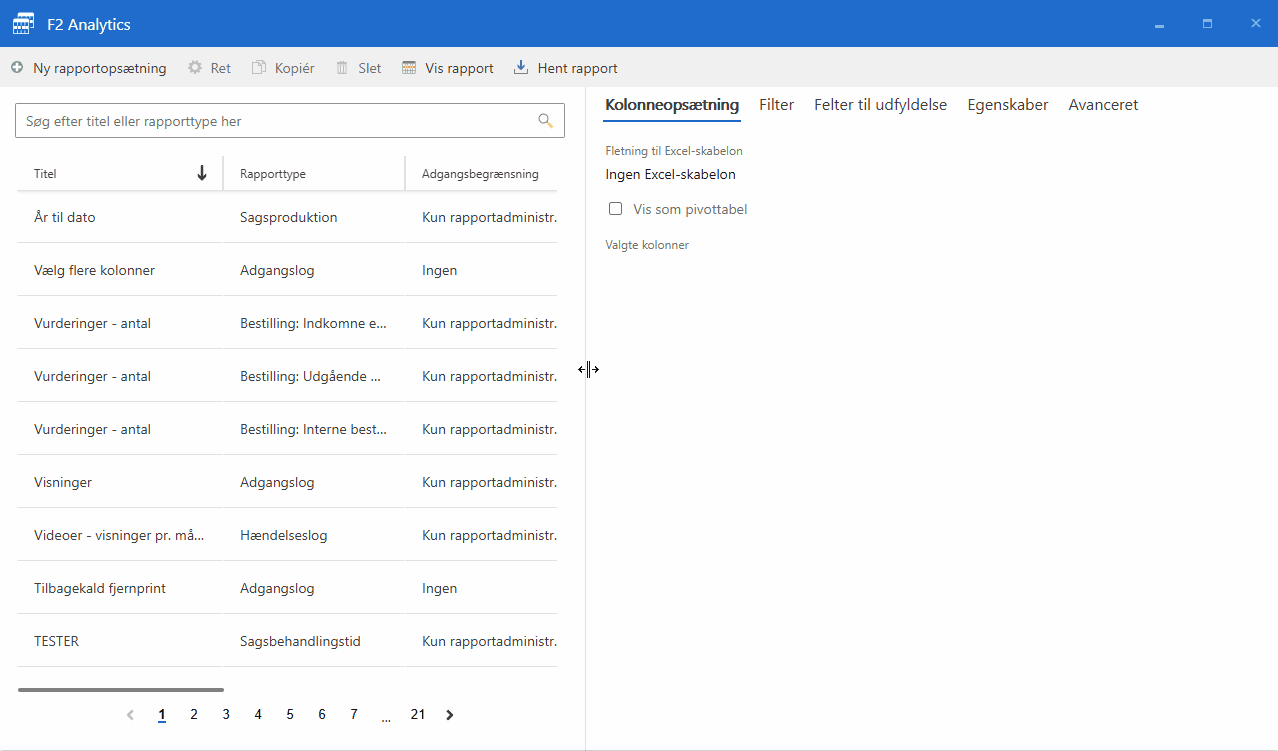Go to next page with right chevron
The image size is (1278, 751).
[x=450, y=715]
